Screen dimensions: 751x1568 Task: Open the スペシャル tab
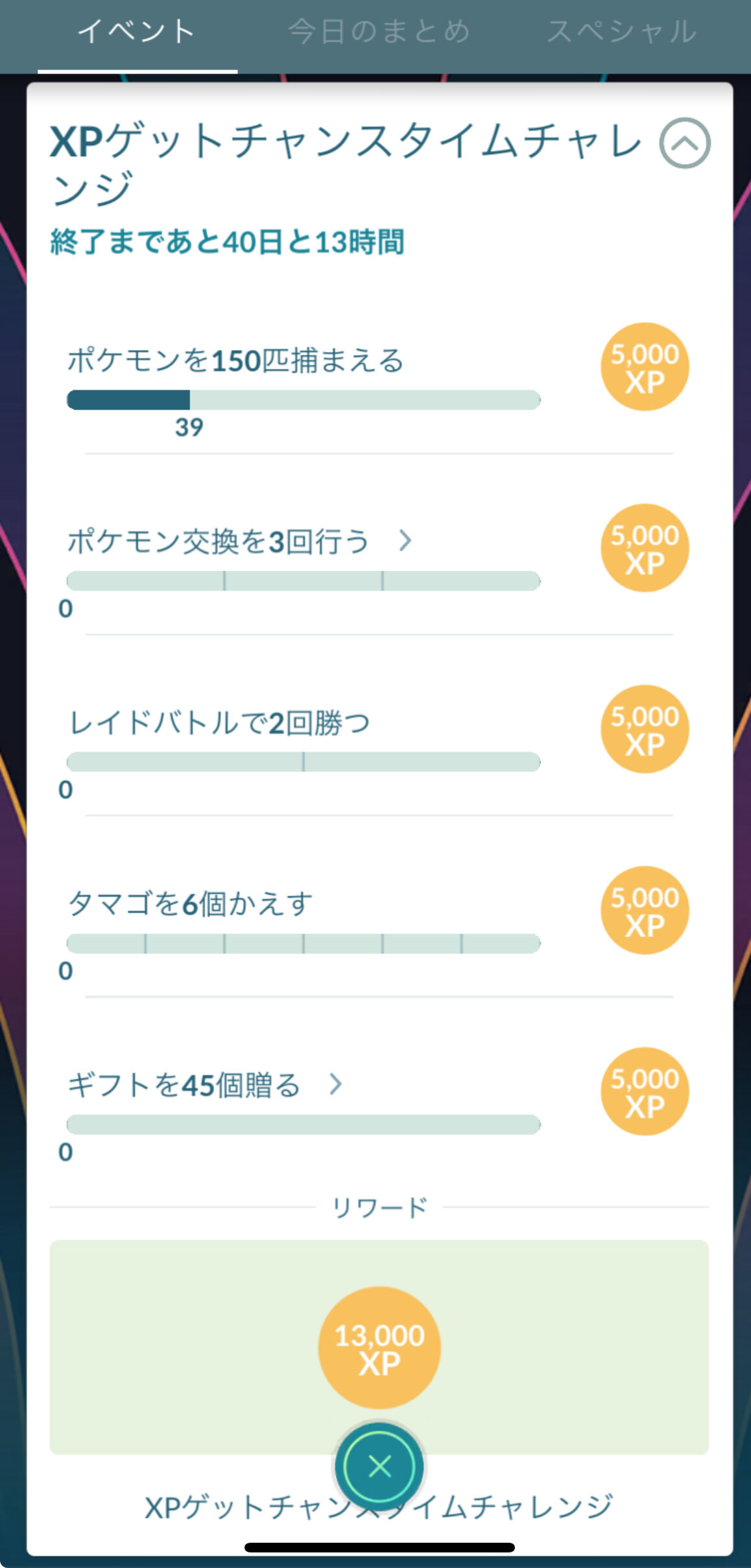tap(621, 31)
